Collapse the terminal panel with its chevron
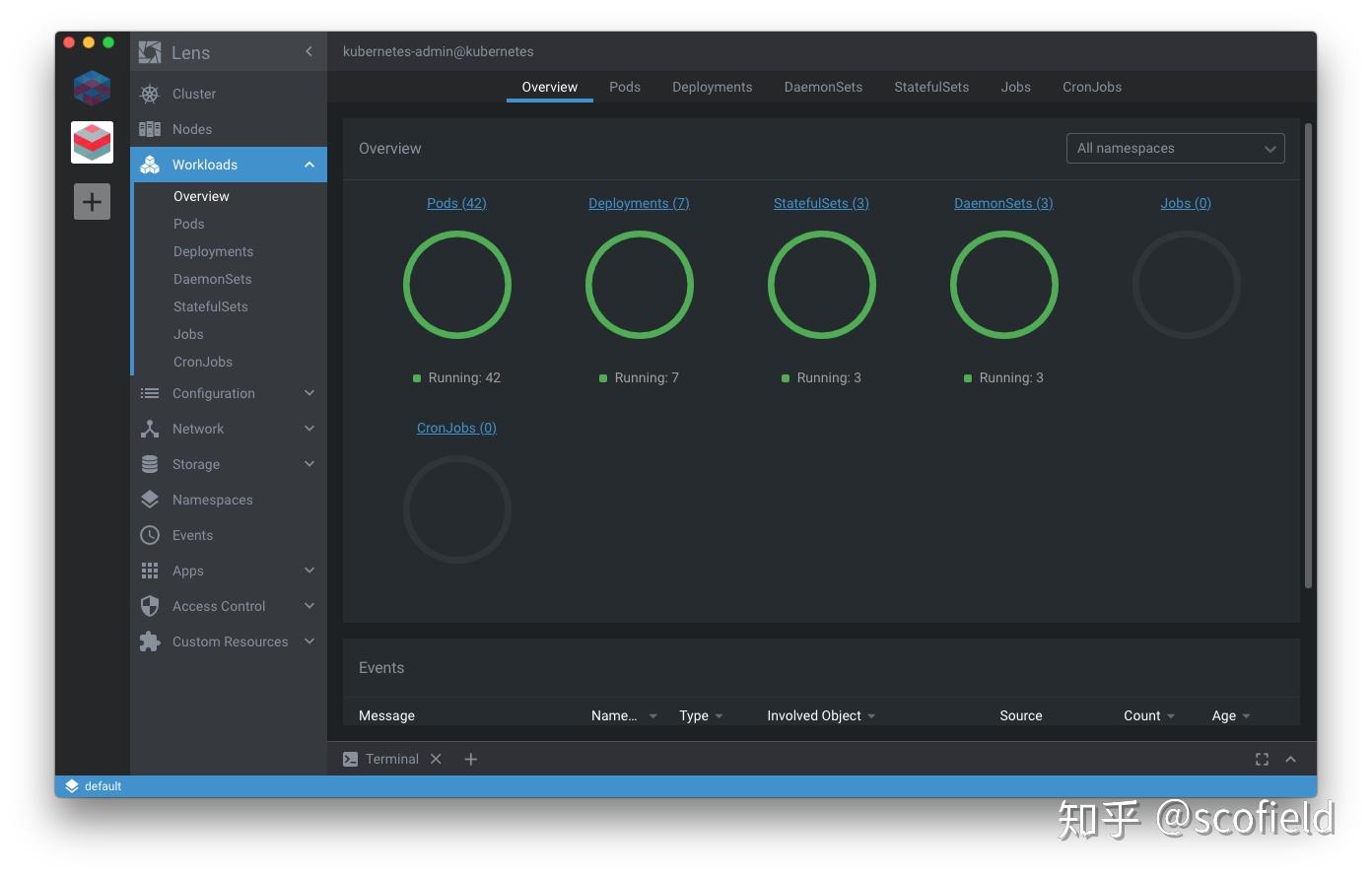Viewport: 1372px width, 876px height. point(1291,759)
